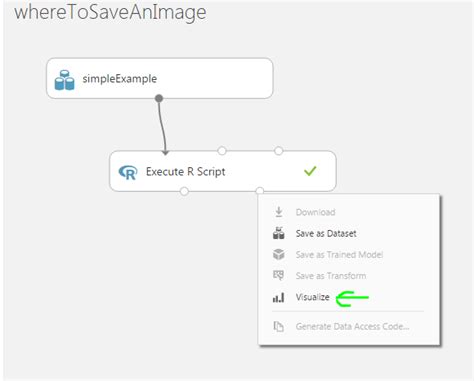The image size is (474, 381).
Task: Click the simpleExample output port
Action: click(x=159, y=98)
